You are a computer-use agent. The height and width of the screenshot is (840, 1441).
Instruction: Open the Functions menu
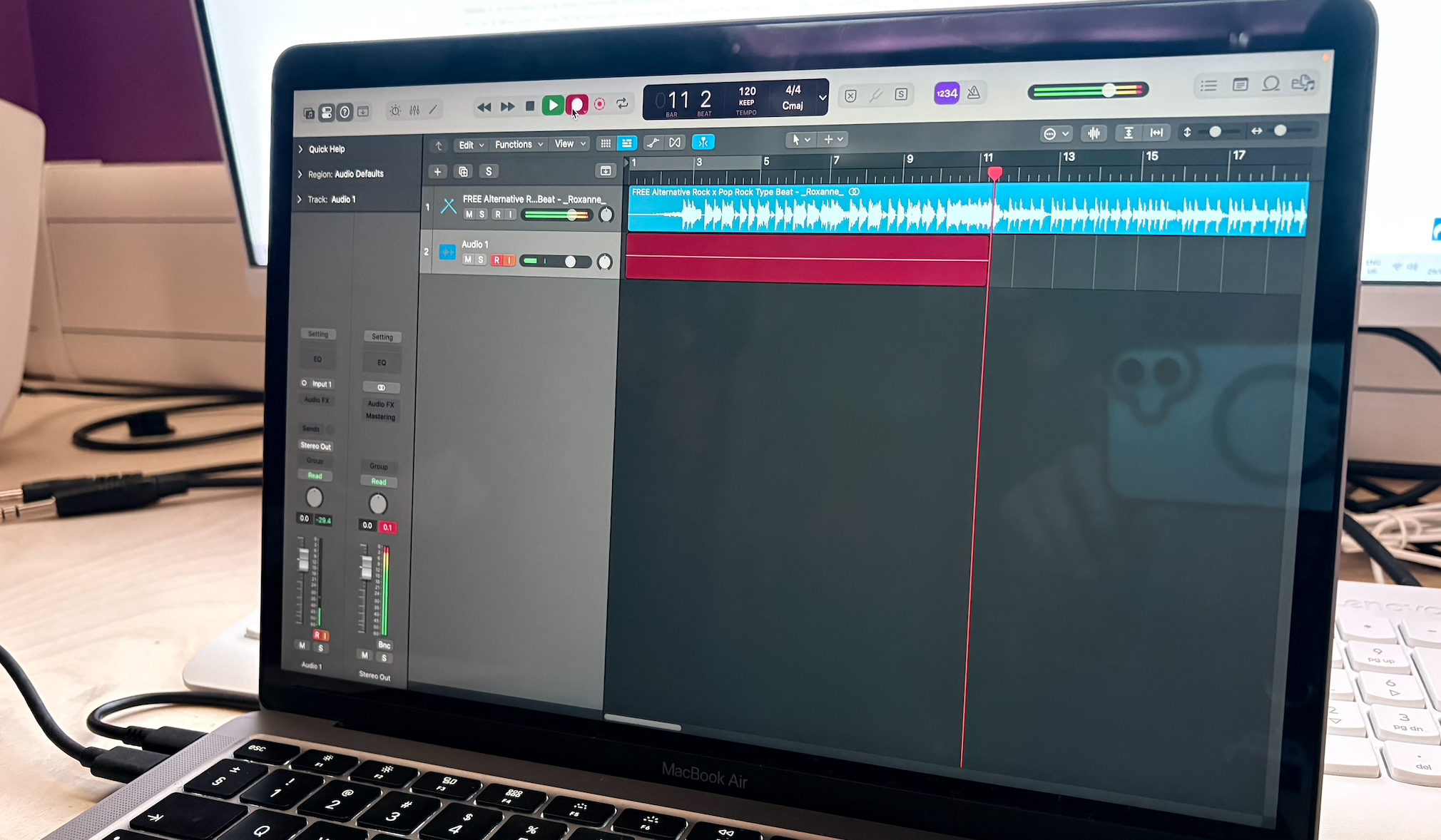(x=519, y=144)
